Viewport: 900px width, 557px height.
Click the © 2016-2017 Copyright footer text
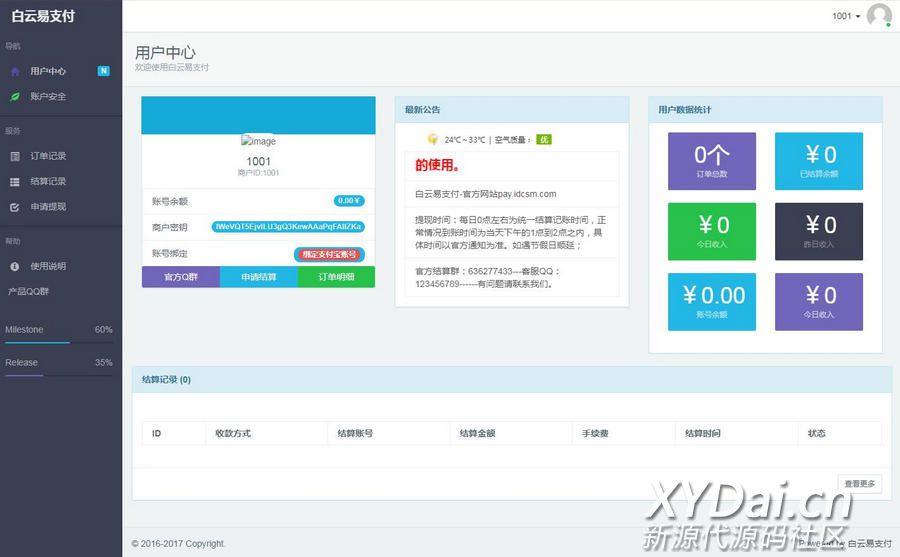(x=179, y=543)
